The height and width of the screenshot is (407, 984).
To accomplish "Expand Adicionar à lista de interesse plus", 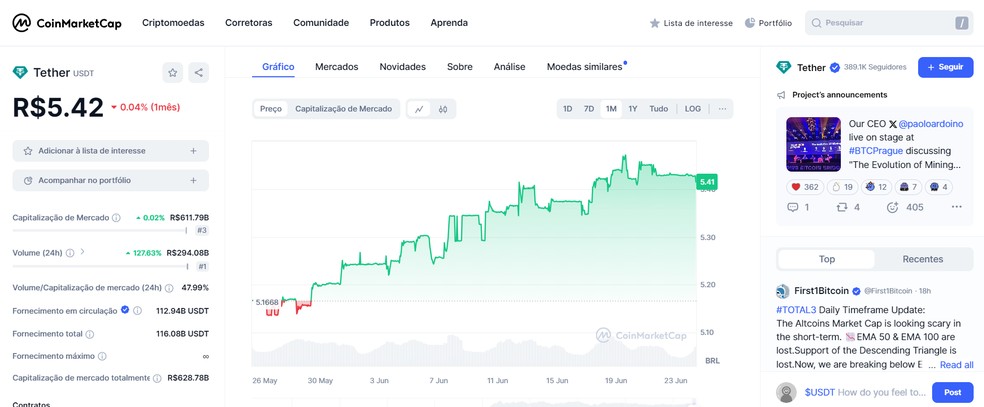I will pyautogui.click(x=193, y=151).
